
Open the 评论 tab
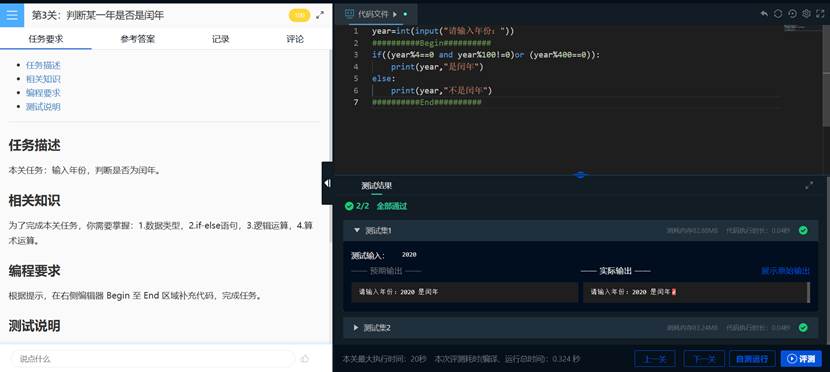295,39
